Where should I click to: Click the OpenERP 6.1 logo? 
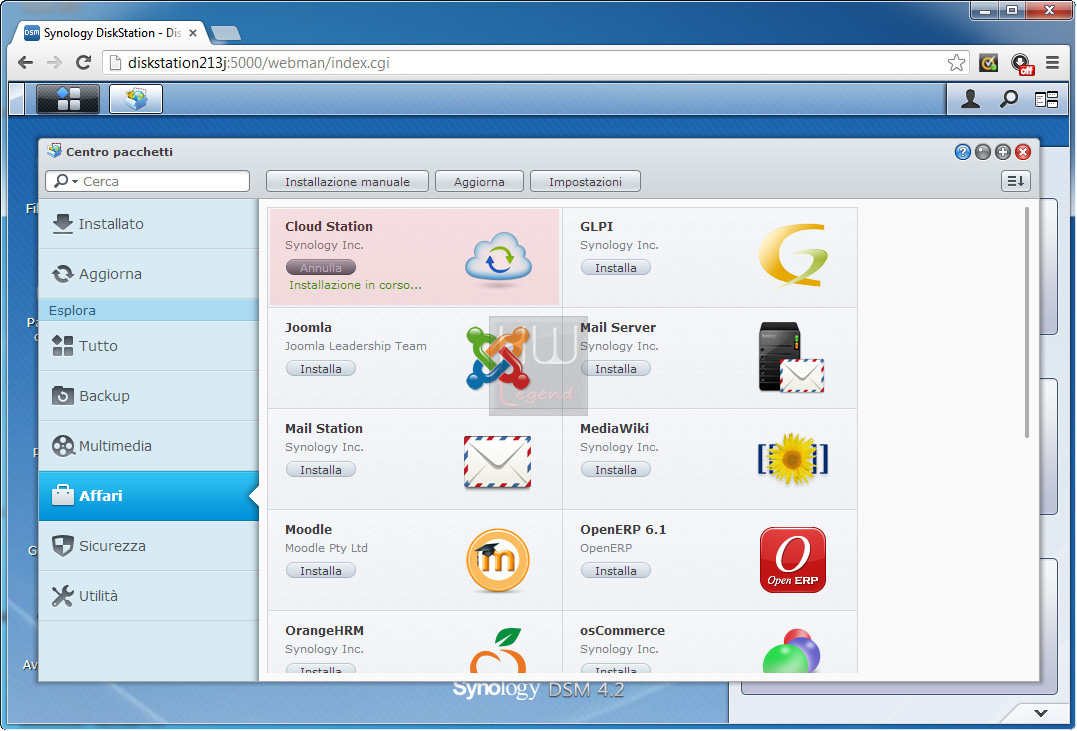pos(793,560)
